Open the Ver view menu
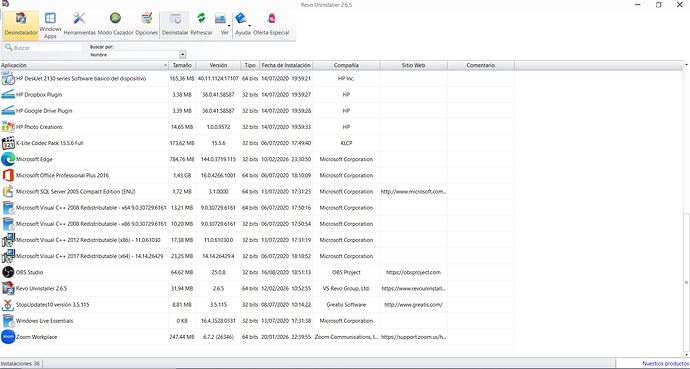This screenshot has width=690, height=369. (223, 25)
